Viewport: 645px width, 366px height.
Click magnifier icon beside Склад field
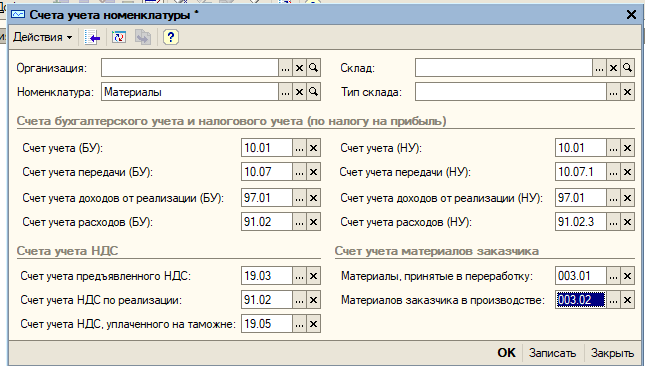(x=627, y=68)
